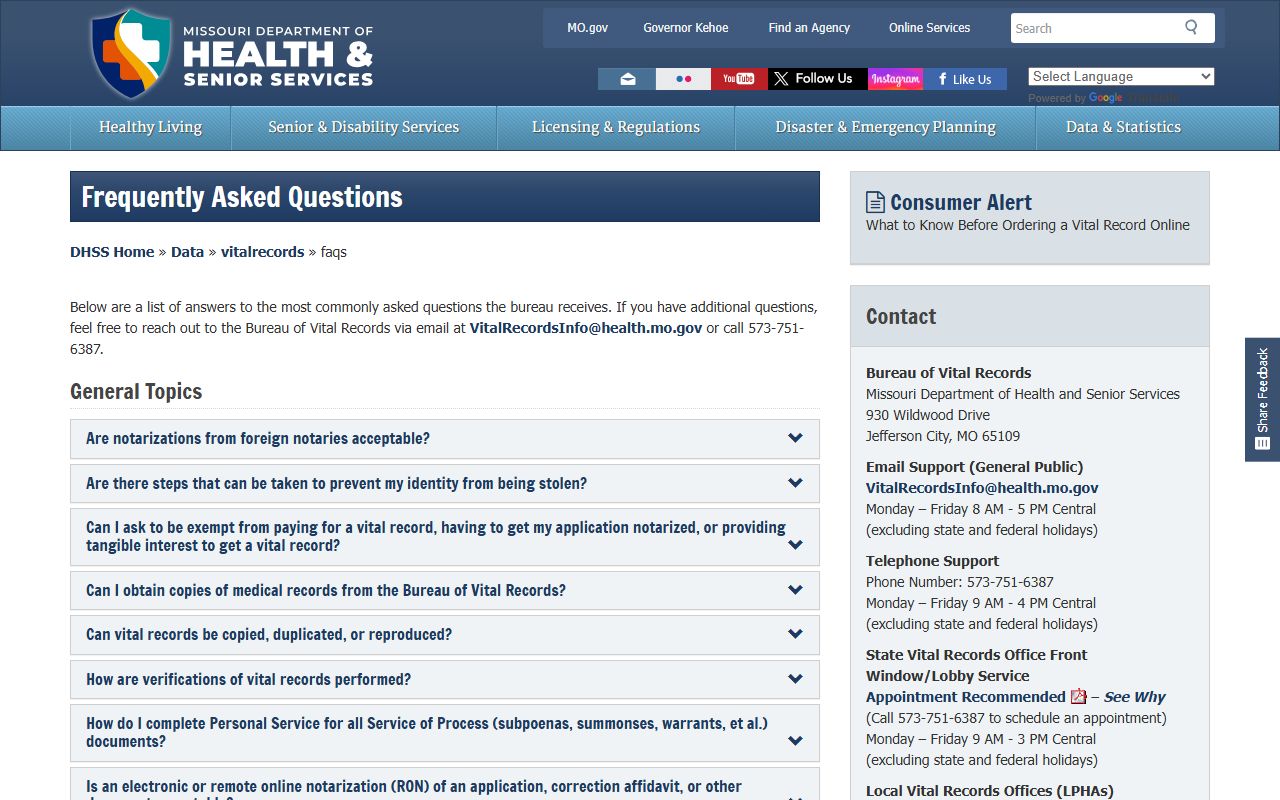Expand the Personal Service of Process question
1280x800 pixels.
(445, 733)
